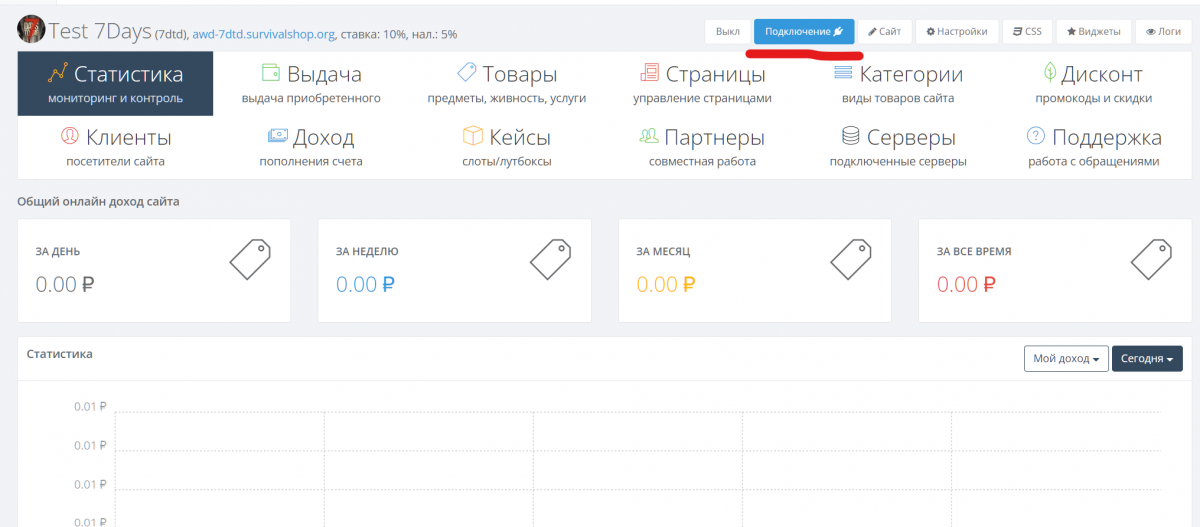Click the Товары tag icon

pos(466,74)
